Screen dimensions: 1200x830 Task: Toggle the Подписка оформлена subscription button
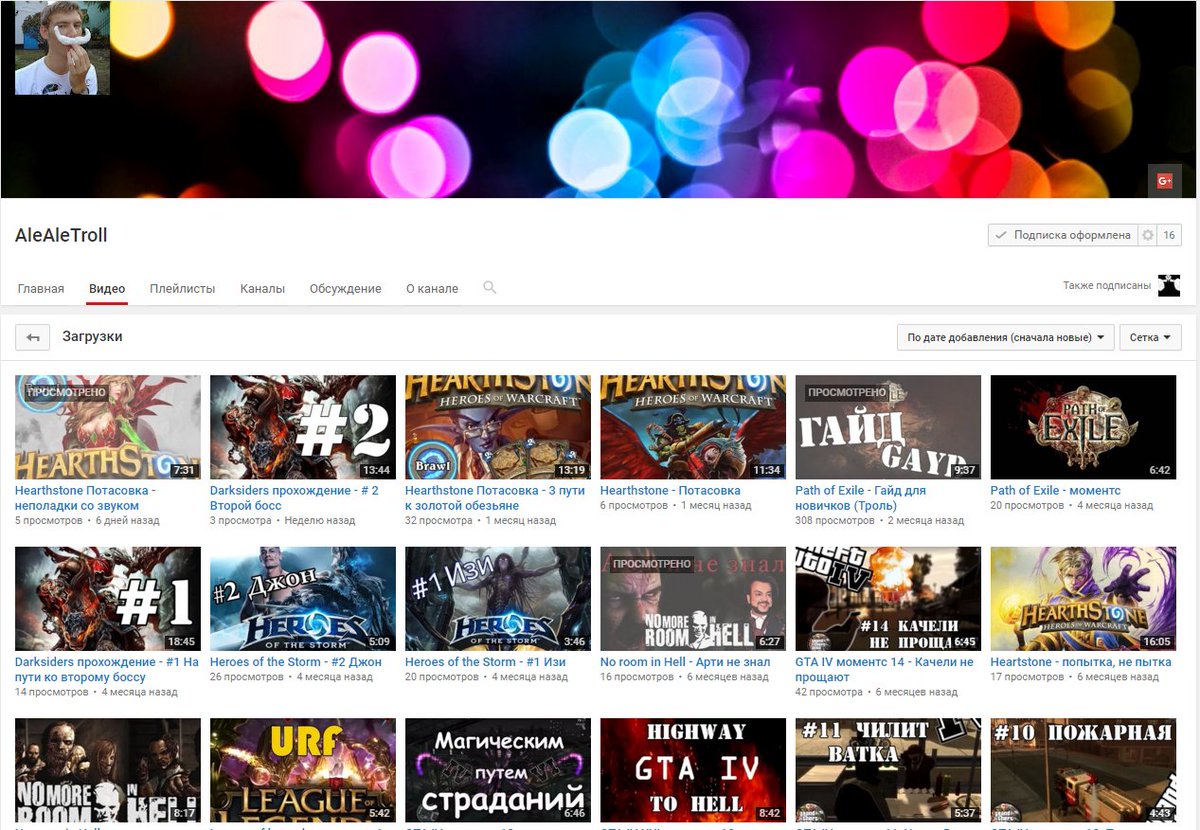pos(1062,235)
